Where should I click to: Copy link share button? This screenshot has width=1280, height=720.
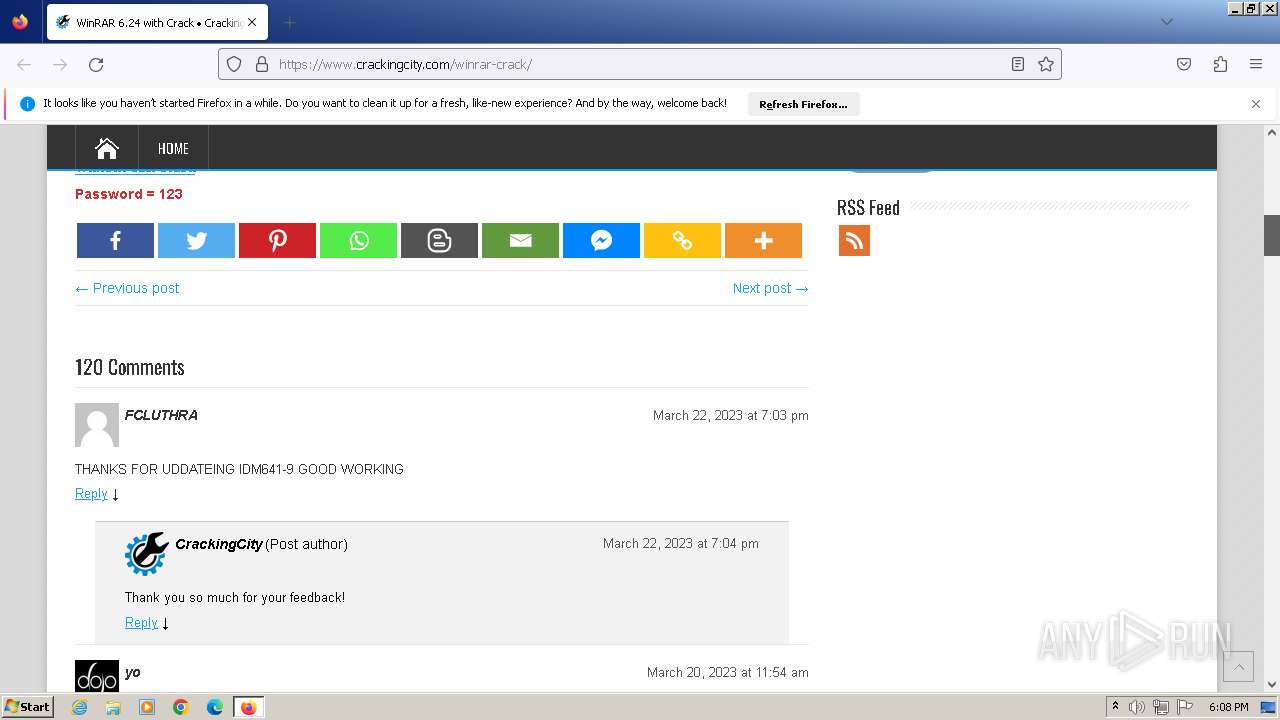682,240
